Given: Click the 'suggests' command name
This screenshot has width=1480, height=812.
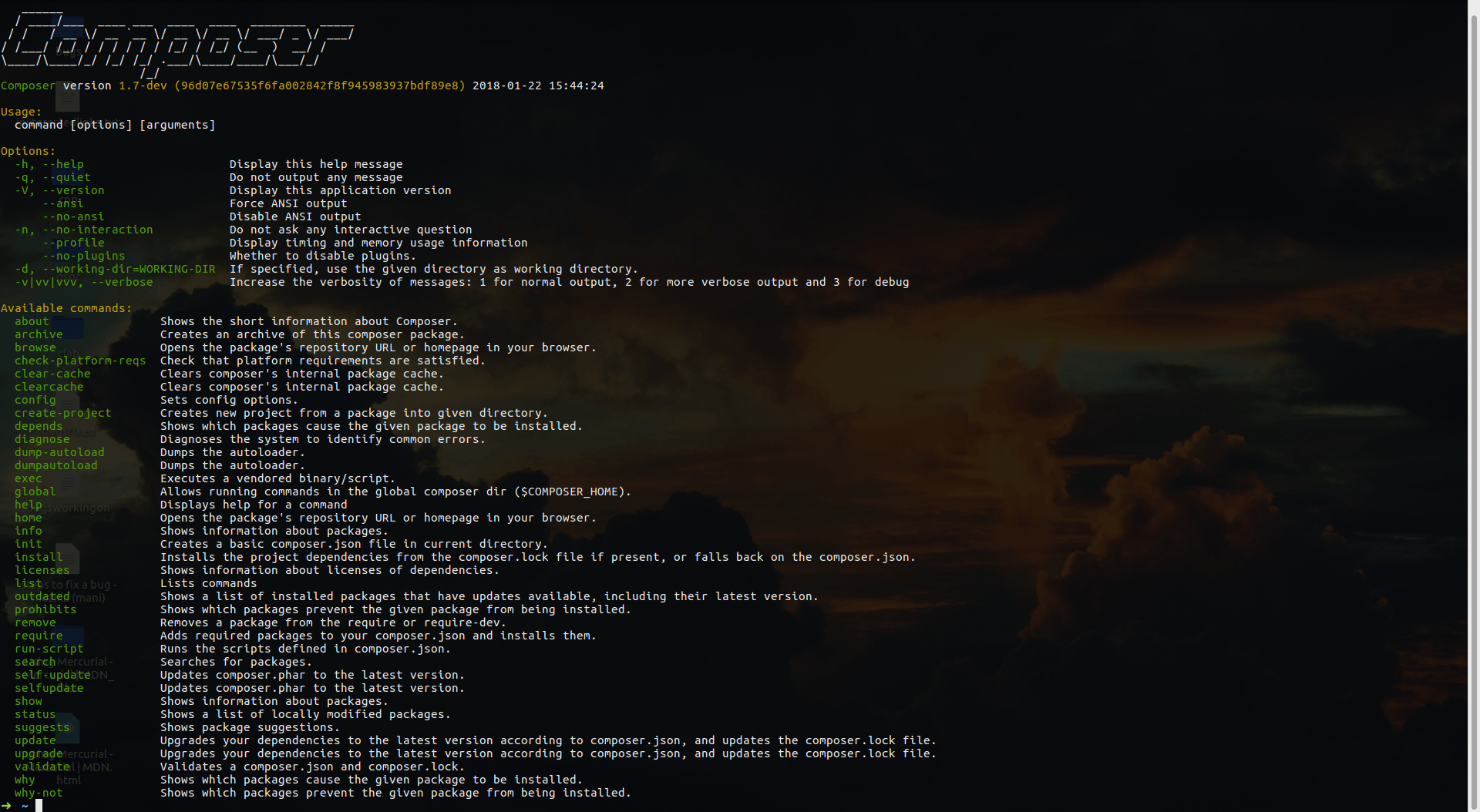Looking at the screenshot, I should (42, 727).
